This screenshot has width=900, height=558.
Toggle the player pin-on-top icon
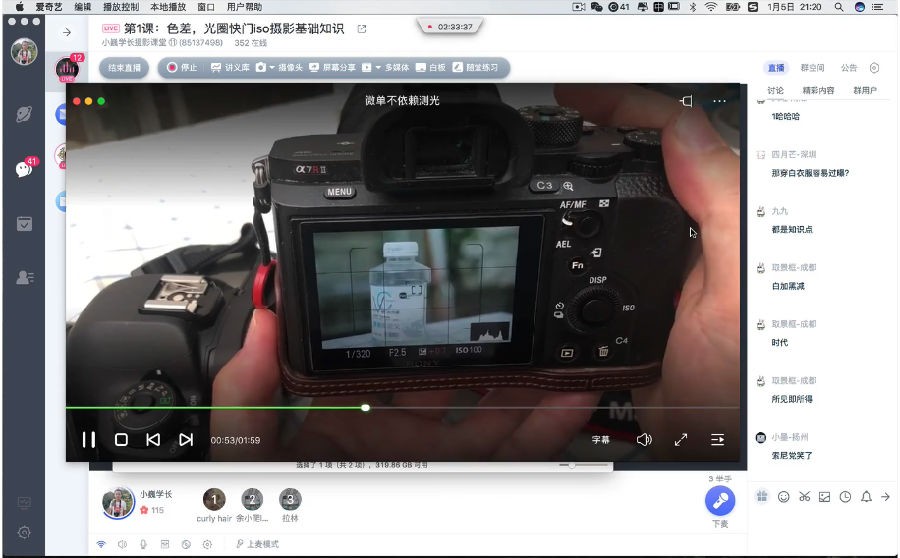(686, 101)
